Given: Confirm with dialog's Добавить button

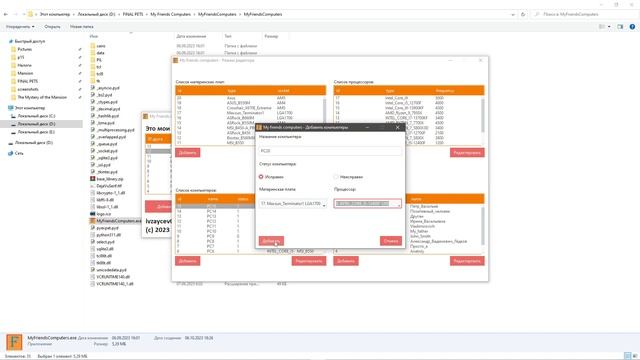Looking at the screenshot, I should tap(271, 241).
